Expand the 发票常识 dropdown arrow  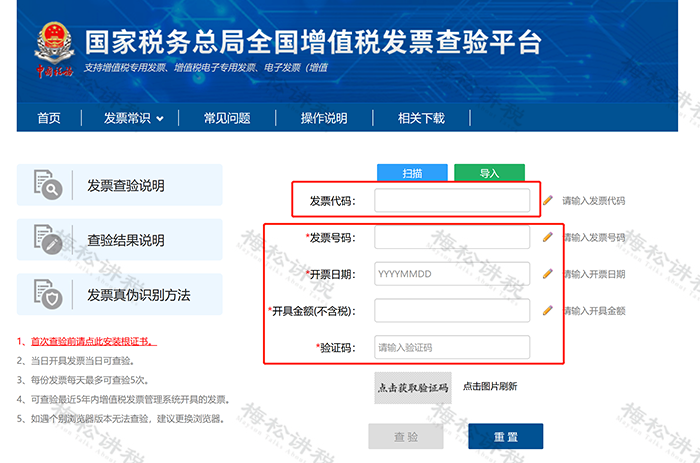coord(160,119)
